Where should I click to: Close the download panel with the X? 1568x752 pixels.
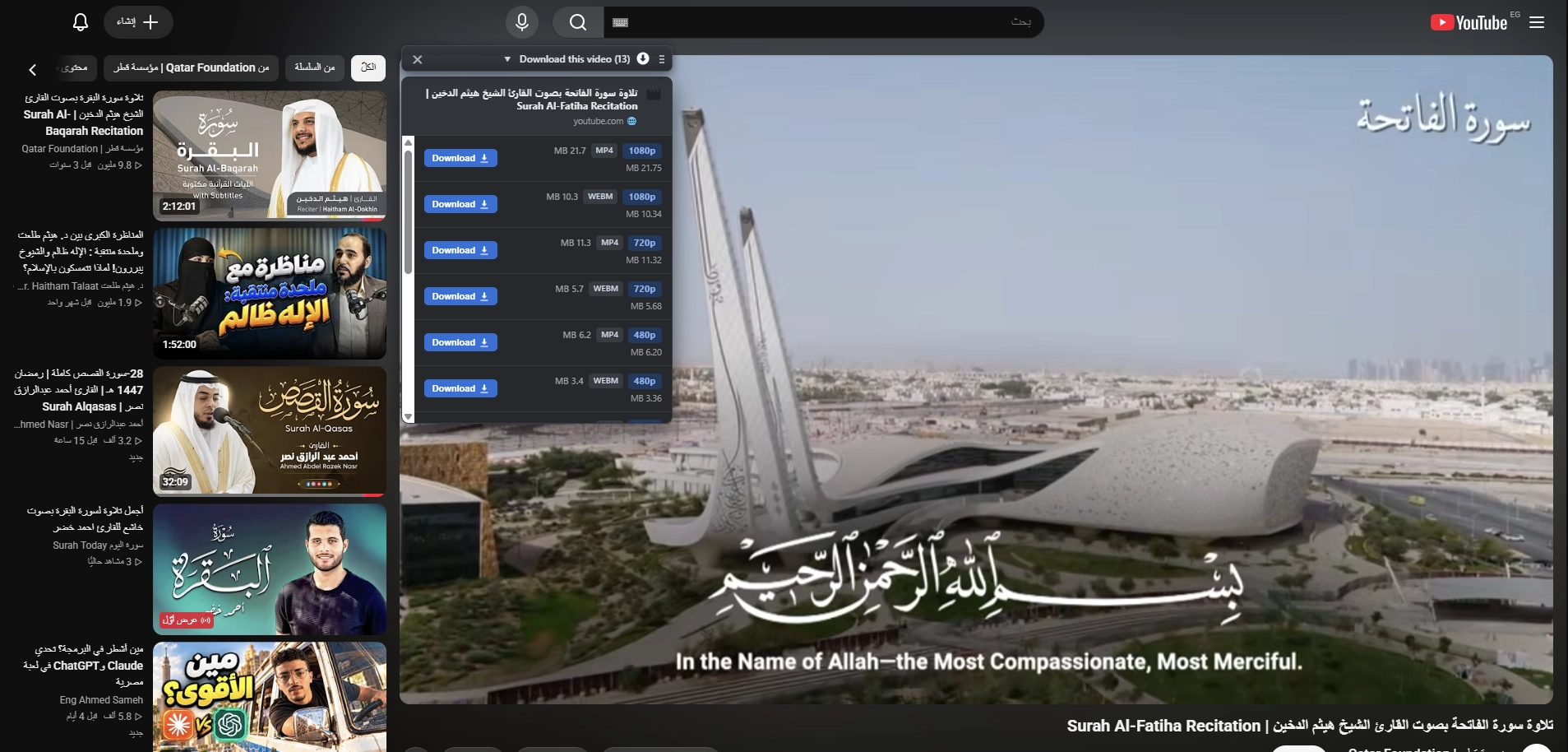coord(418,59)
